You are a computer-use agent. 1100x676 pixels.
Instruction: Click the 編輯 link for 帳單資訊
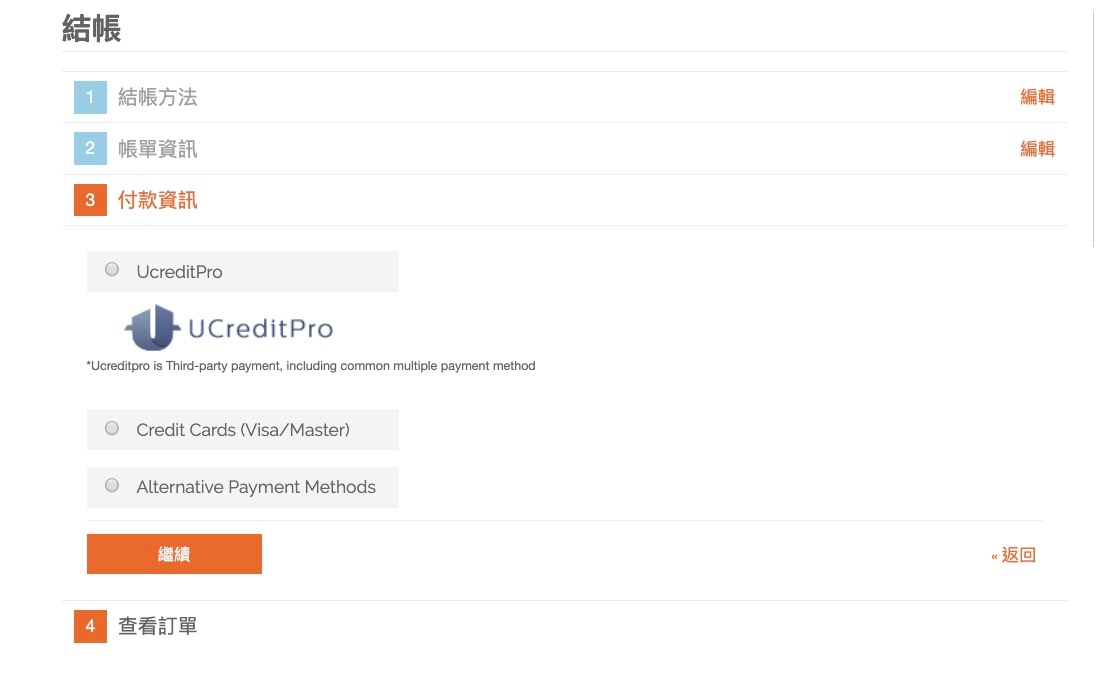pos(1037,149)
